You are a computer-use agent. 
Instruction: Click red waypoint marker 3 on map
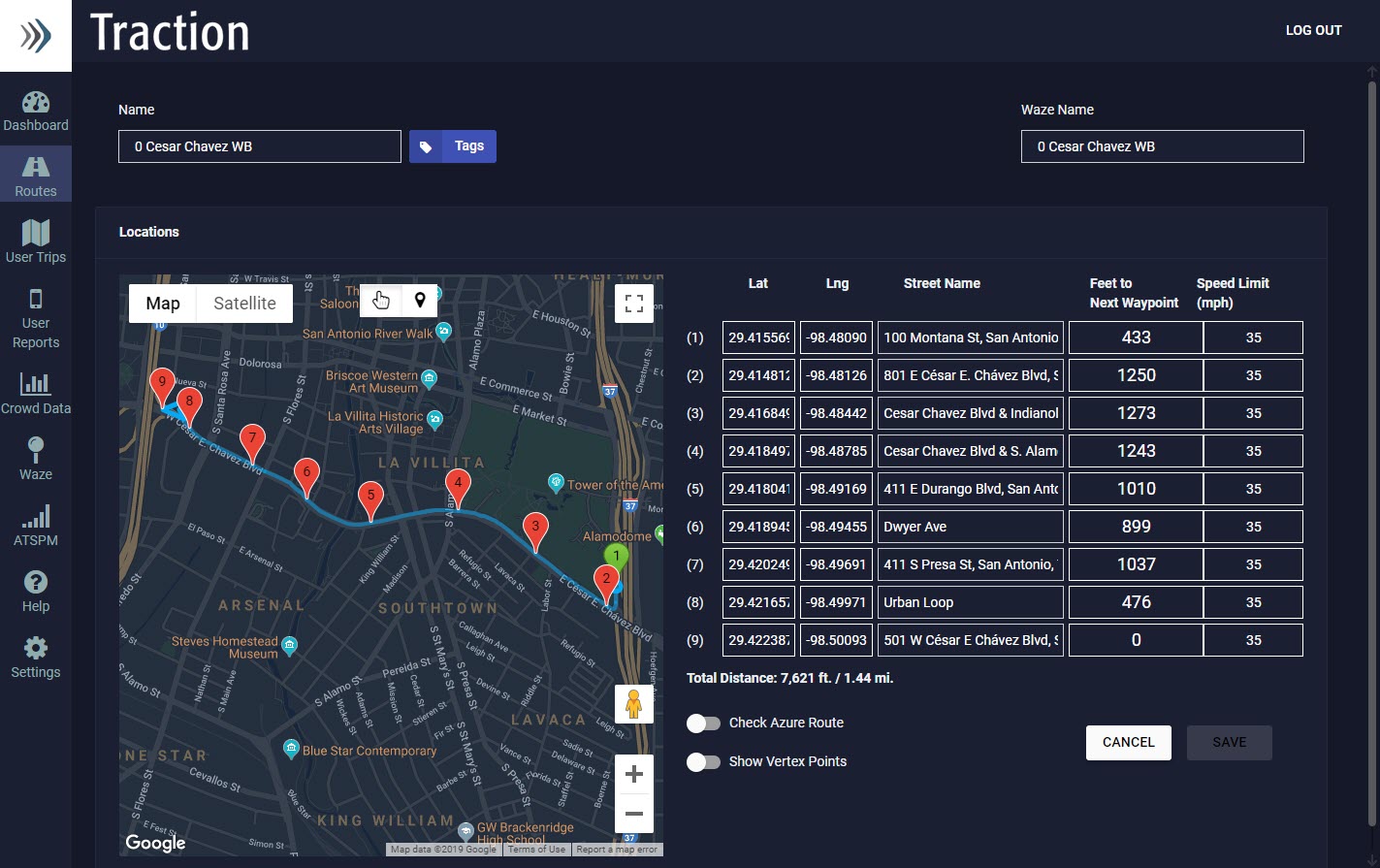pyautogui.click(x=535, y=532)
